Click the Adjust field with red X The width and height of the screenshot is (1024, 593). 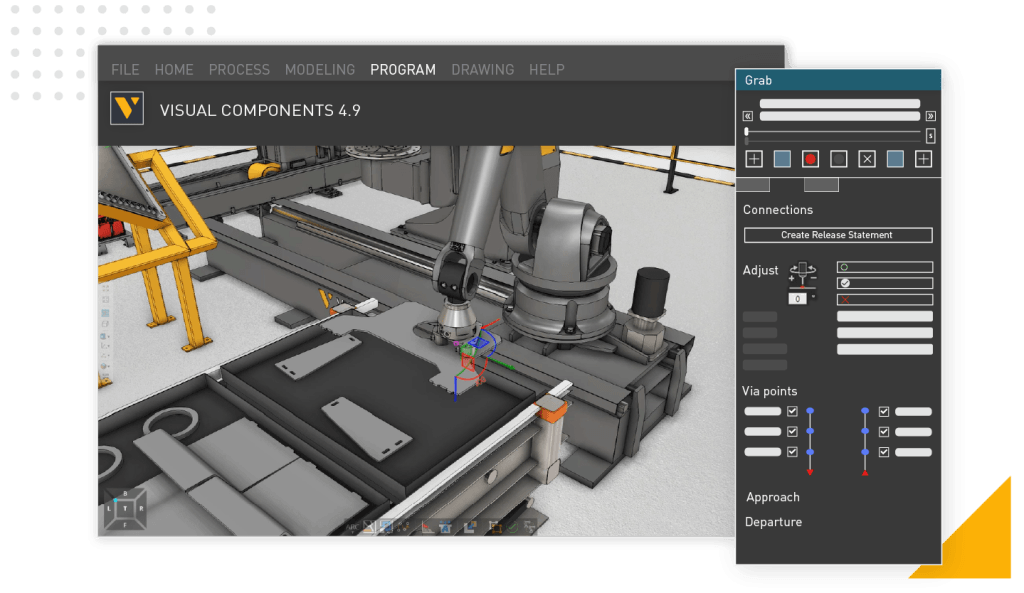(x=885, y=300)
